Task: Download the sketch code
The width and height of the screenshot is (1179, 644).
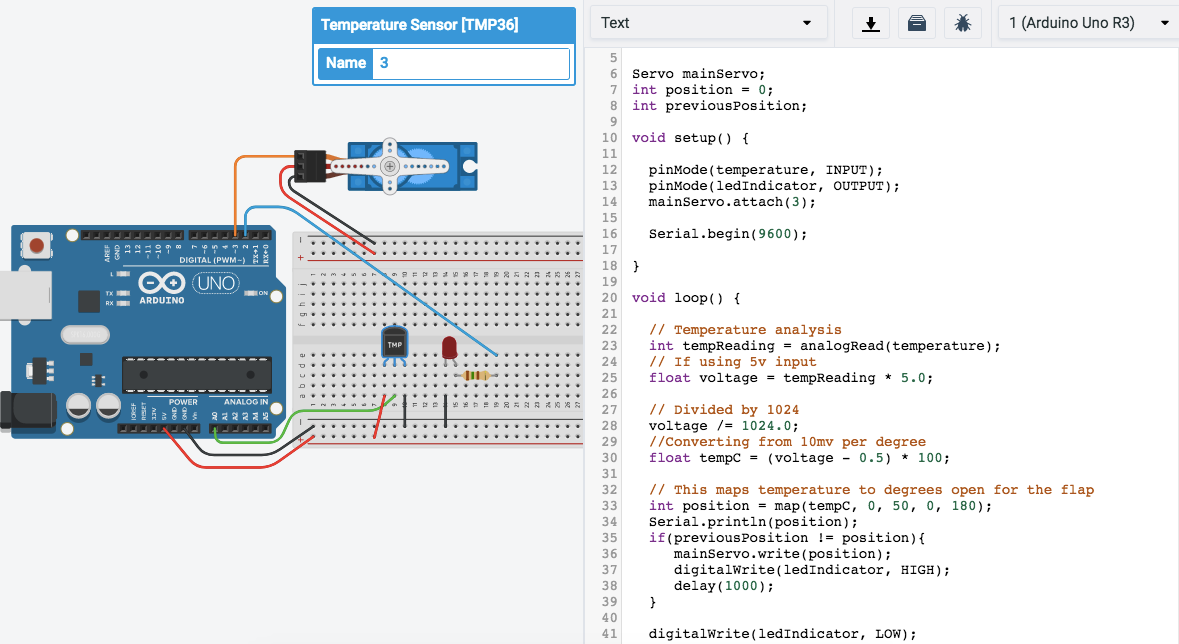Action: click(870, 22)
